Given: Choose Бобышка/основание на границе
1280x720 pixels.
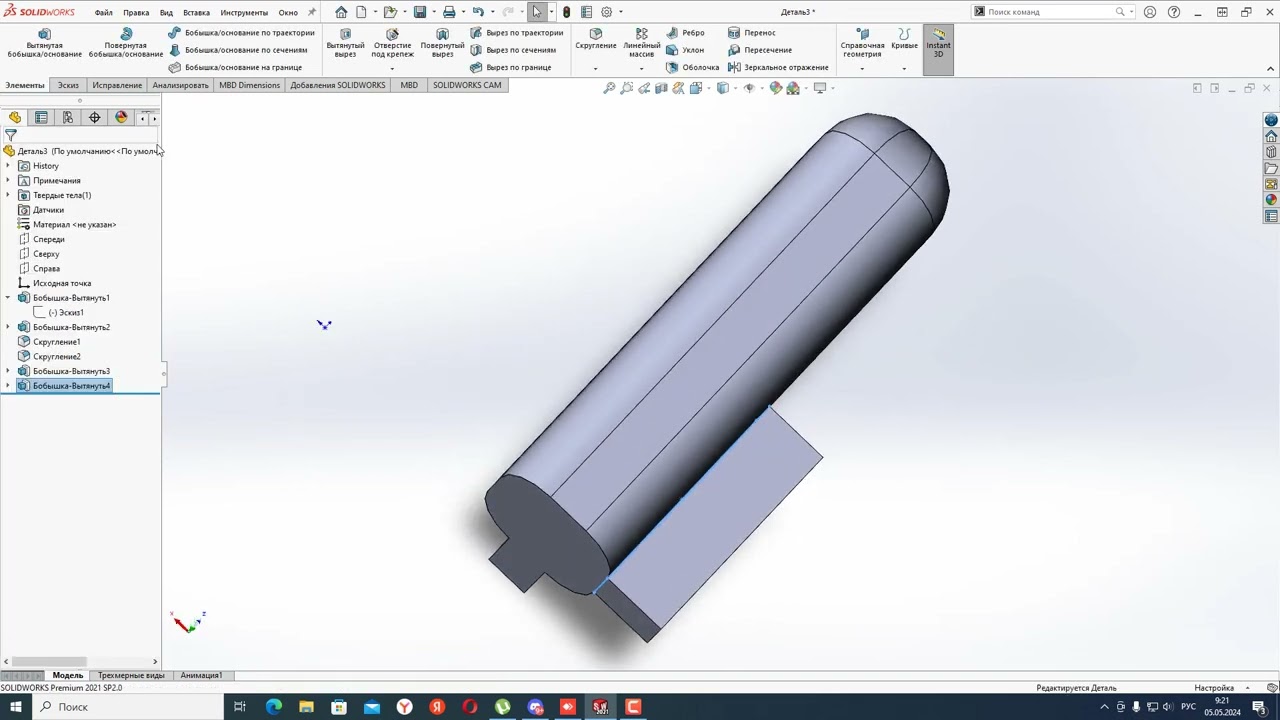Looking at the screenshot, I should point(235,67).
